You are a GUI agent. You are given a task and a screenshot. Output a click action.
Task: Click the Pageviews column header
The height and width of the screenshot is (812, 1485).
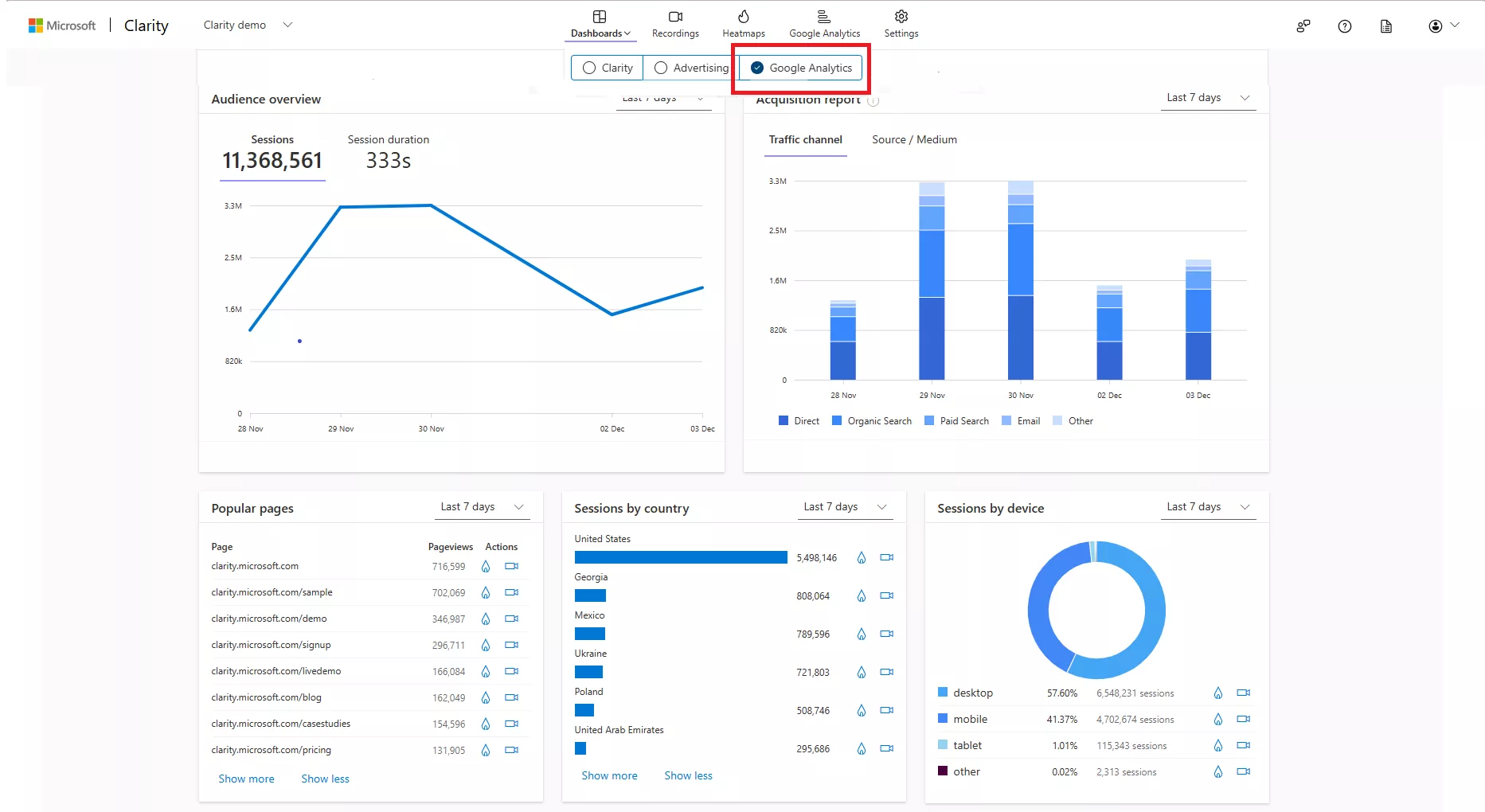coord(450,547)
